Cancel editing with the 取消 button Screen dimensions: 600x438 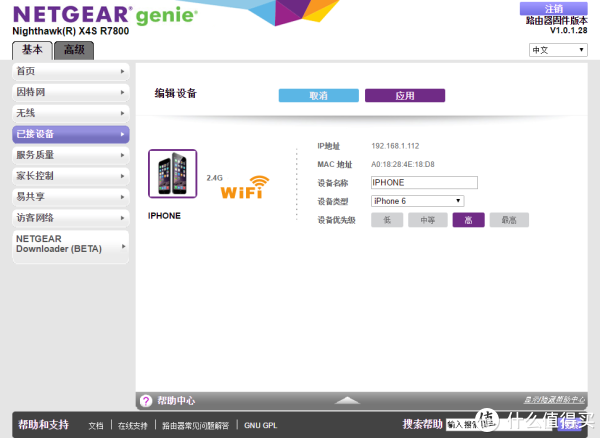[319, 96]
